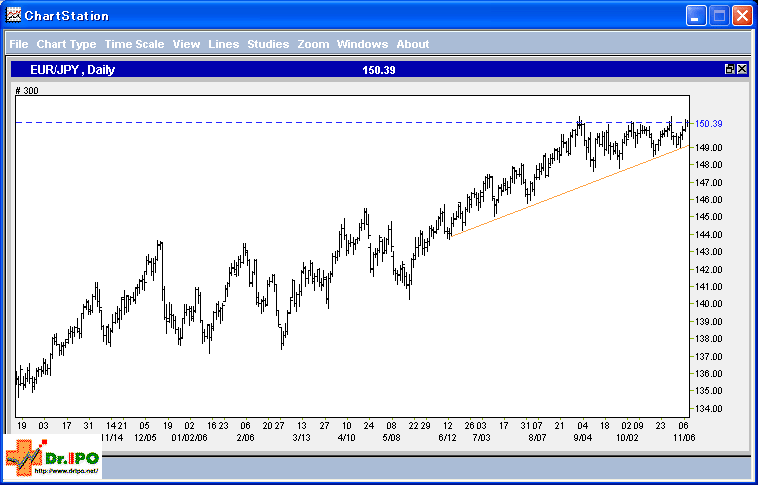
Task: Maximize the ChartStation window
Action: tap(719, 16)
